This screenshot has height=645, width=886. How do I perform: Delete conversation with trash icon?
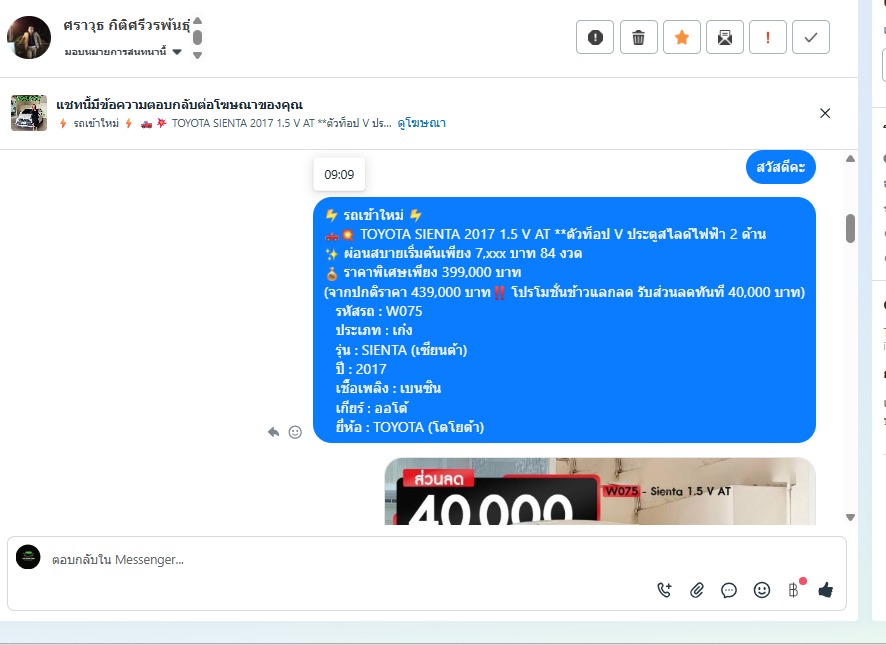(x=639, y=37)
